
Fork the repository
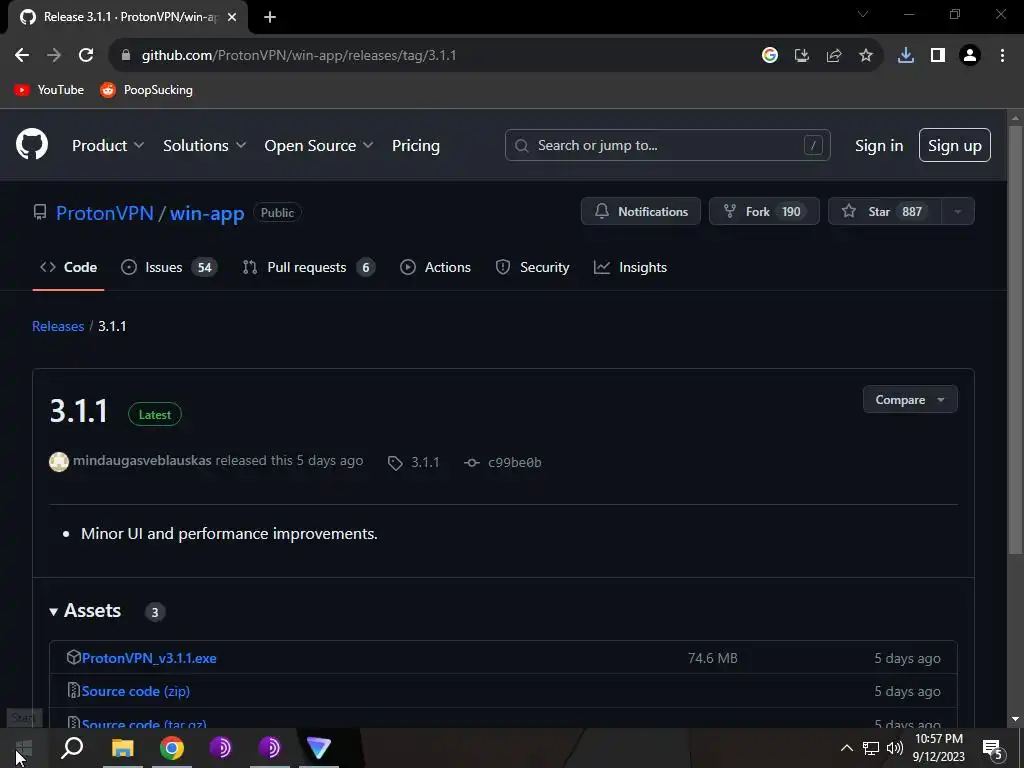point(764,212)
